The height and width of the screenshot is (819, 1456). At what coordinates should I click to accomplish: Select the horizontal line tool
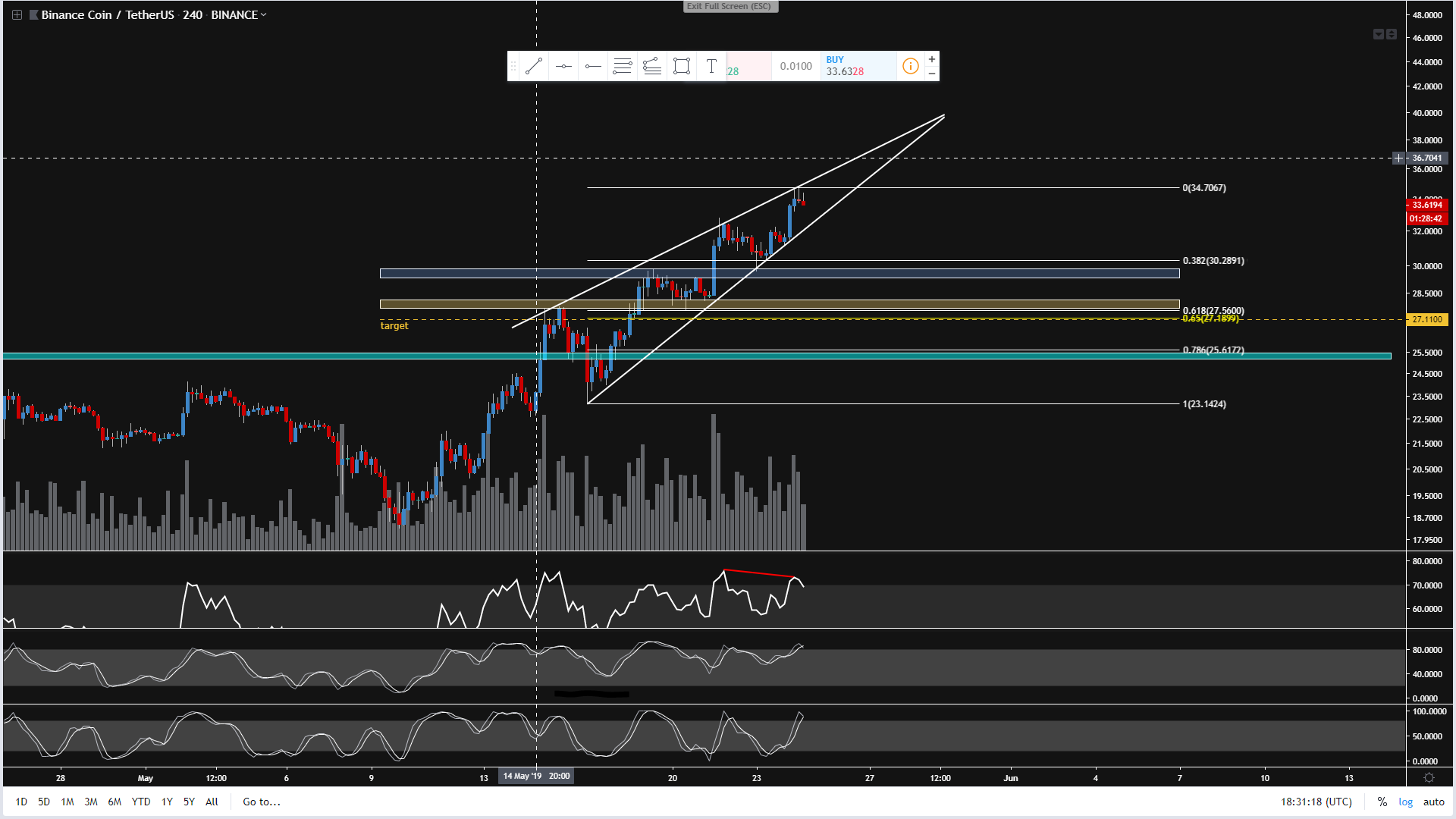pos(563,66)
